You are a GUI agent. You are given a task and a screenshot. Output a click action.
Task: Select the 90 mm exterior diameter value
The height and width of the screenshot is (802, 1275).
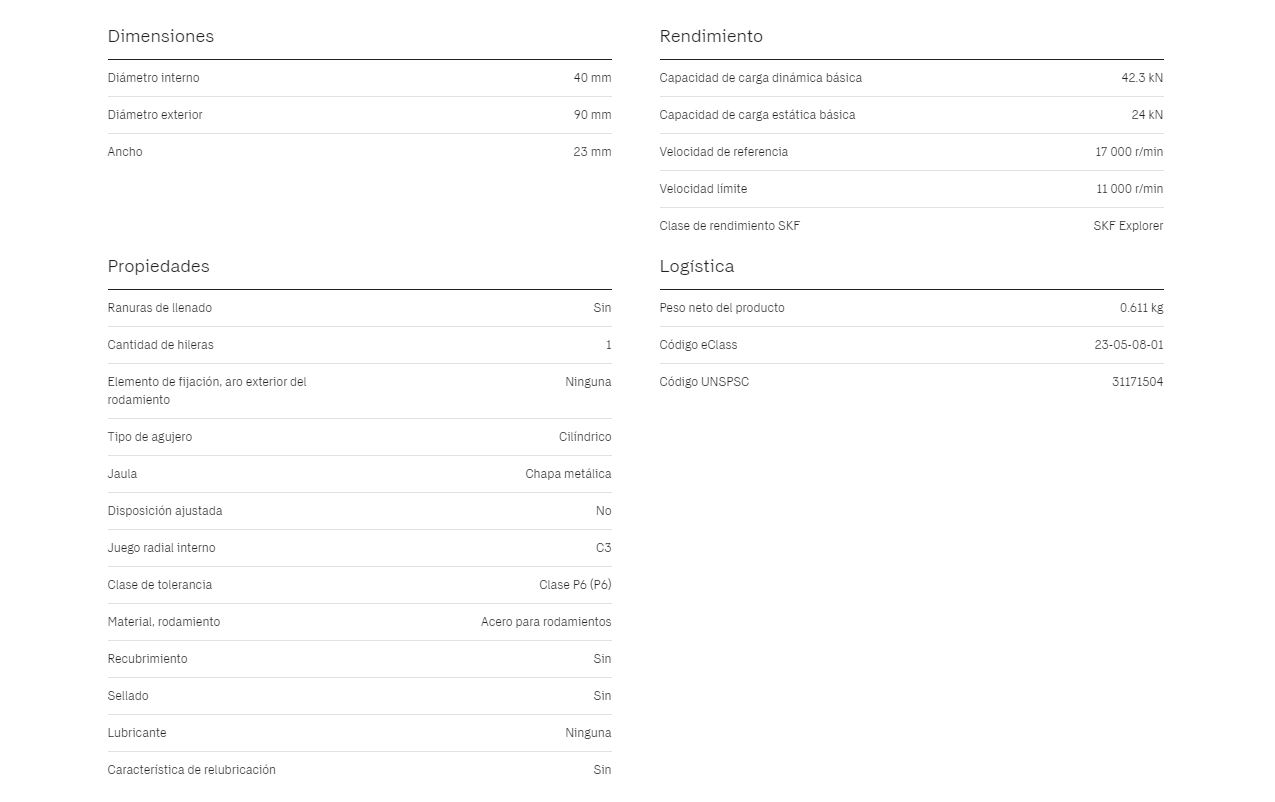(x=592, y=115)
